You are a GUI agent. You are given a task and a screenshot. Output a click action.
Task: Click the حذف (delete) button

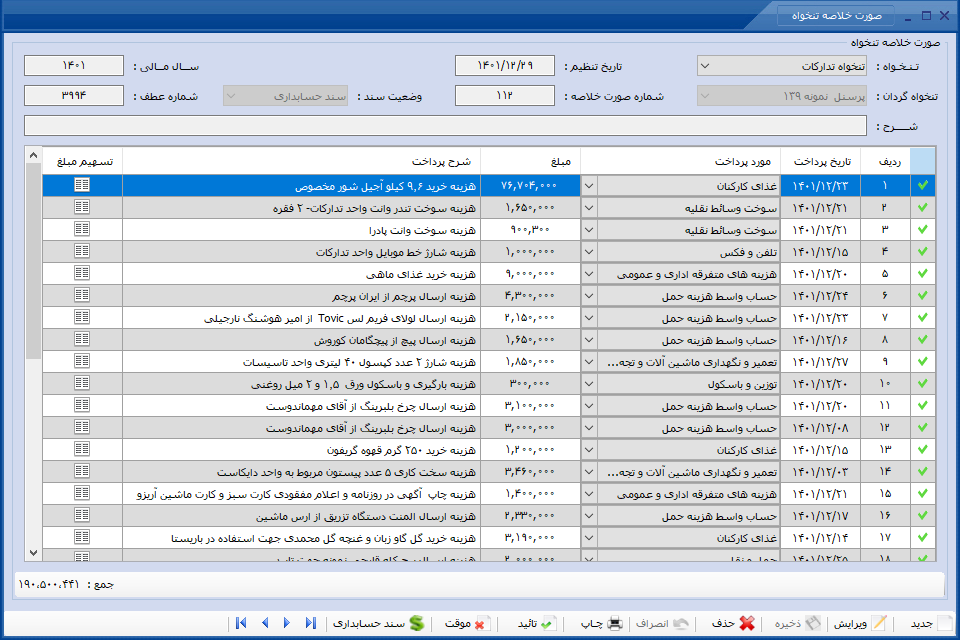click(x=733, y=623)
